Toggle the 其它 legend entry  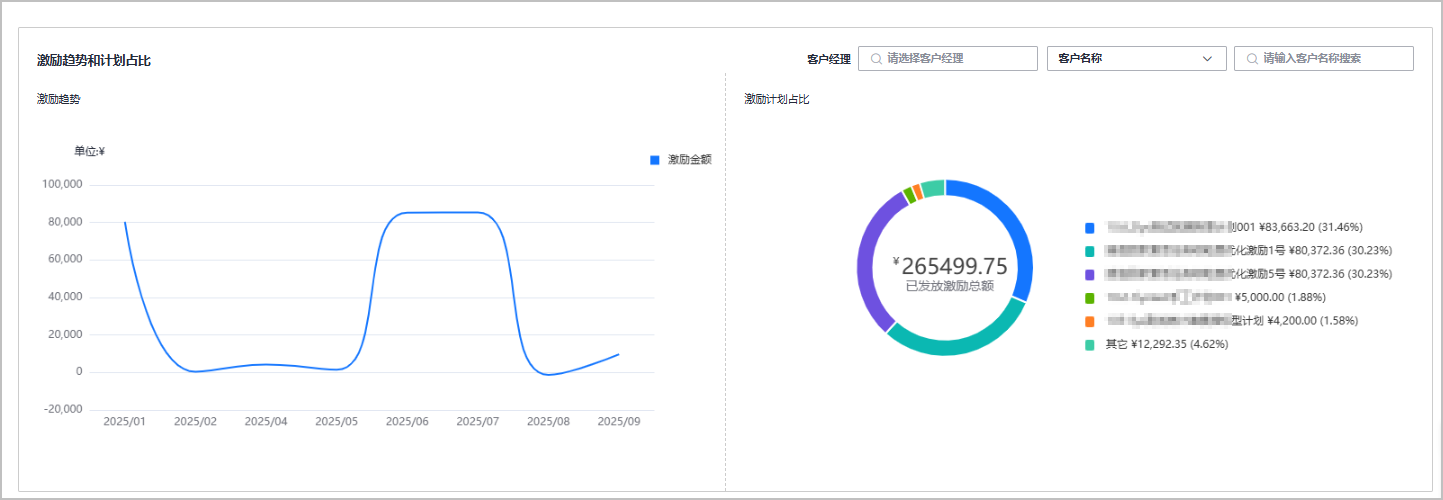point(1090,344)
